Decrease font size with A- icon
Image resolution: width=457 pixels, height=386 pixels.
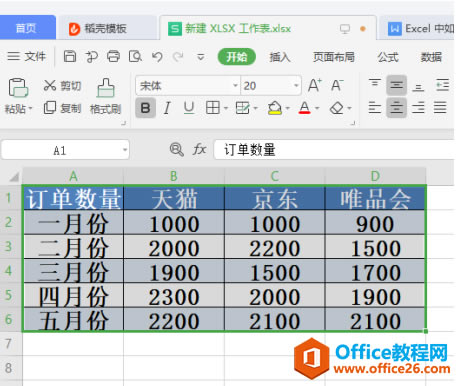point(337,85)
